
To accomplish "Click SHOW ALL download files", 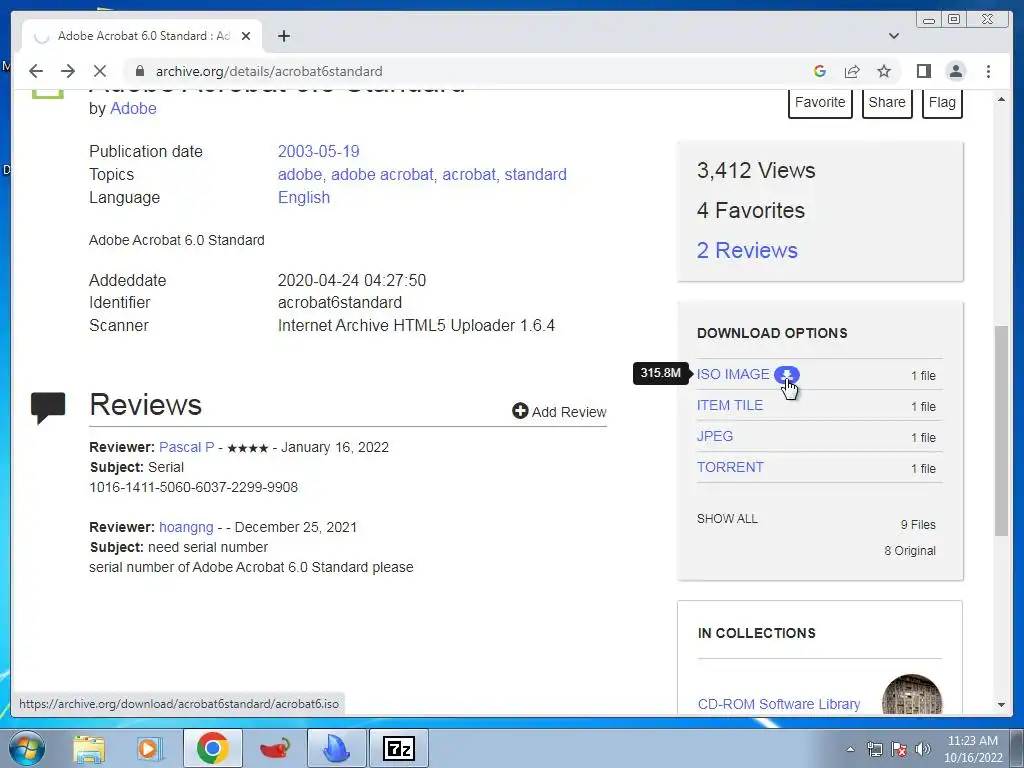I will click(x=727, y=519).
